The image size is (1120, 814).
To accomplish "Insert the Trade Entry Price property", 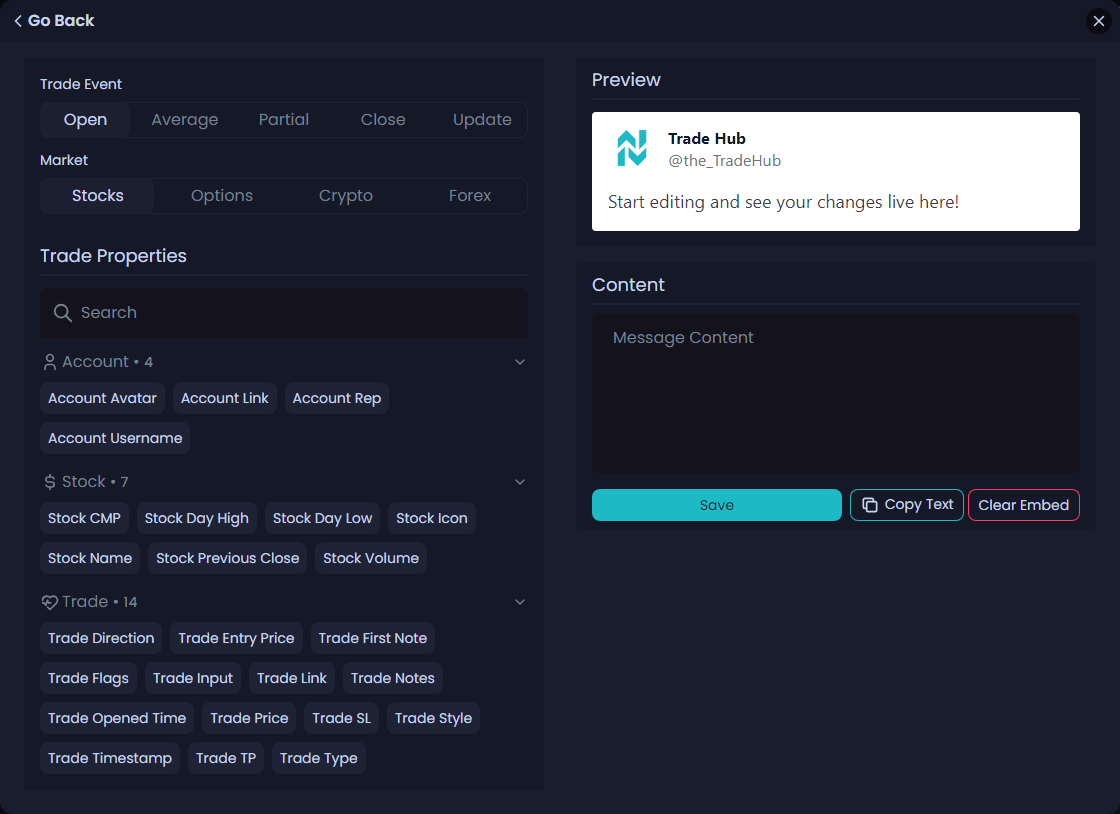I will pos(236,638).
